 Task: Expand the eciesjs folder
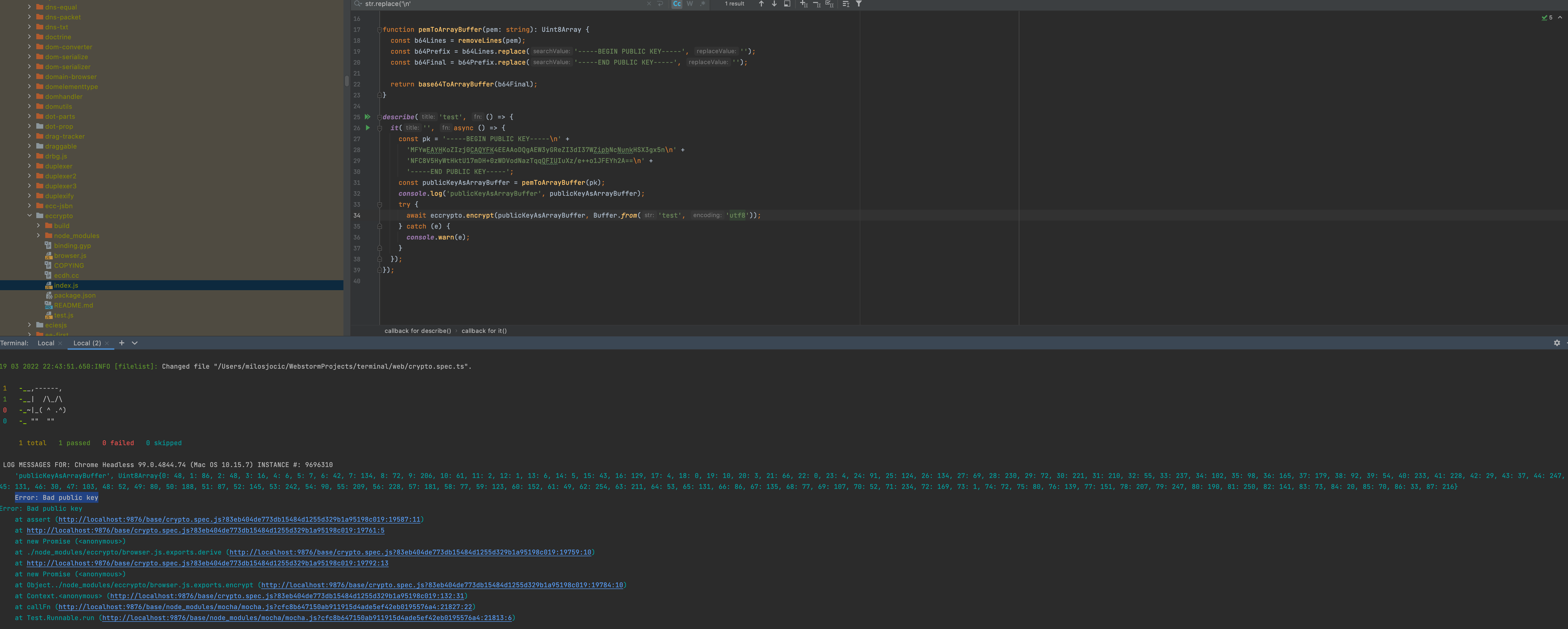[x=29, y=325]
